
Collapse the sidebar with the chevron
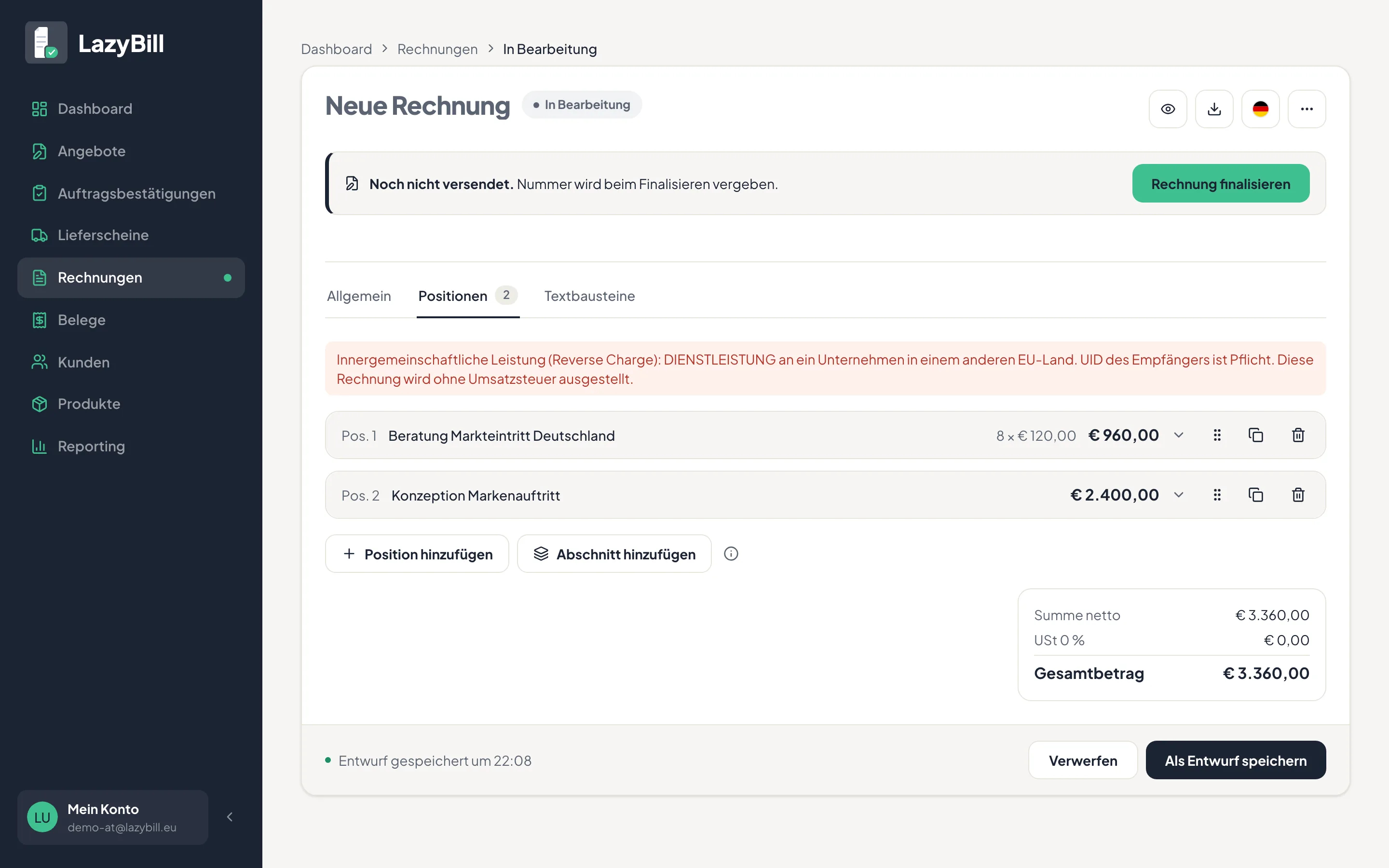[230, 817]
